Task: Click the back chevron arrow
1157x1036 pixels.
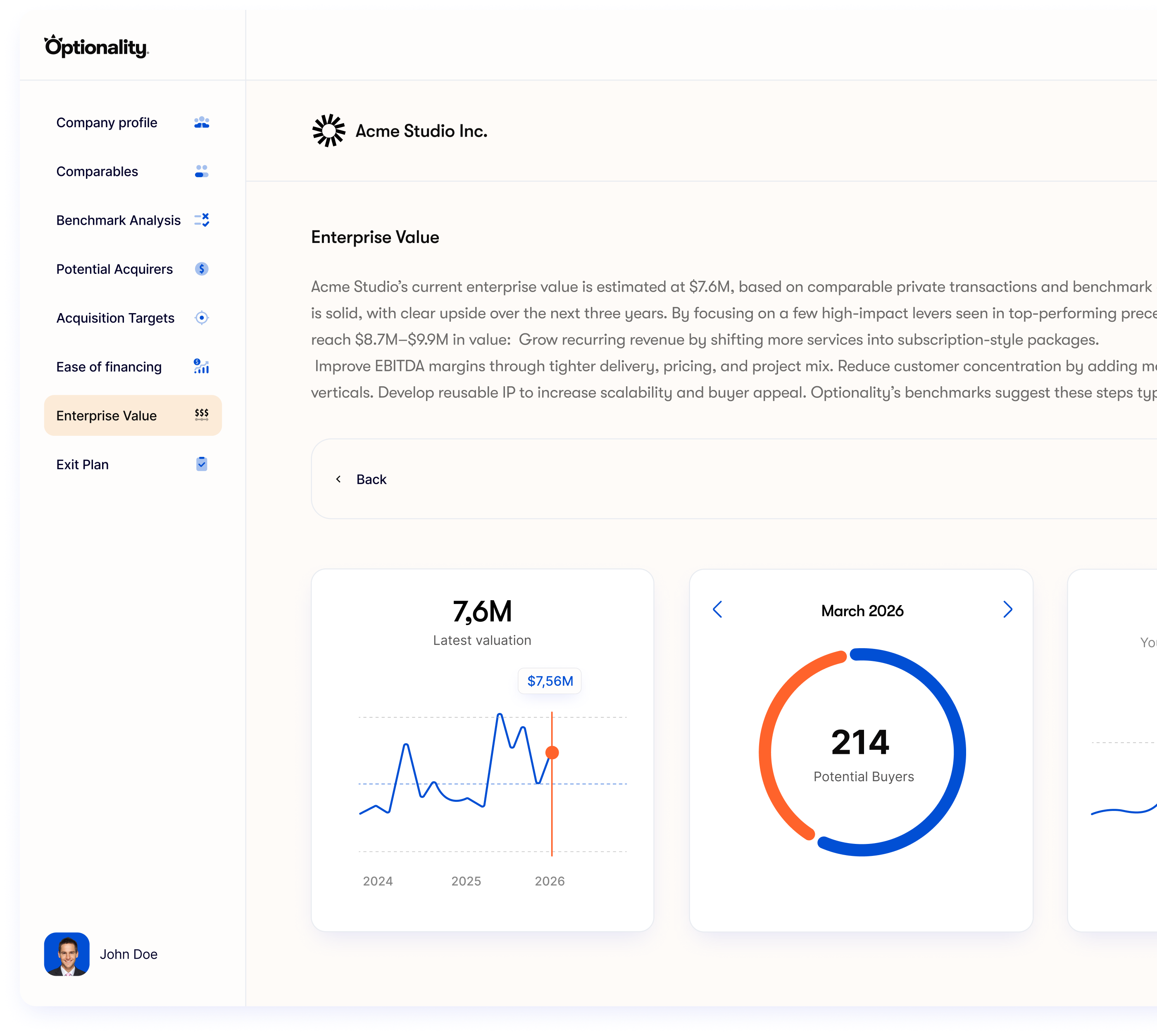Action: tap(339, 479)
